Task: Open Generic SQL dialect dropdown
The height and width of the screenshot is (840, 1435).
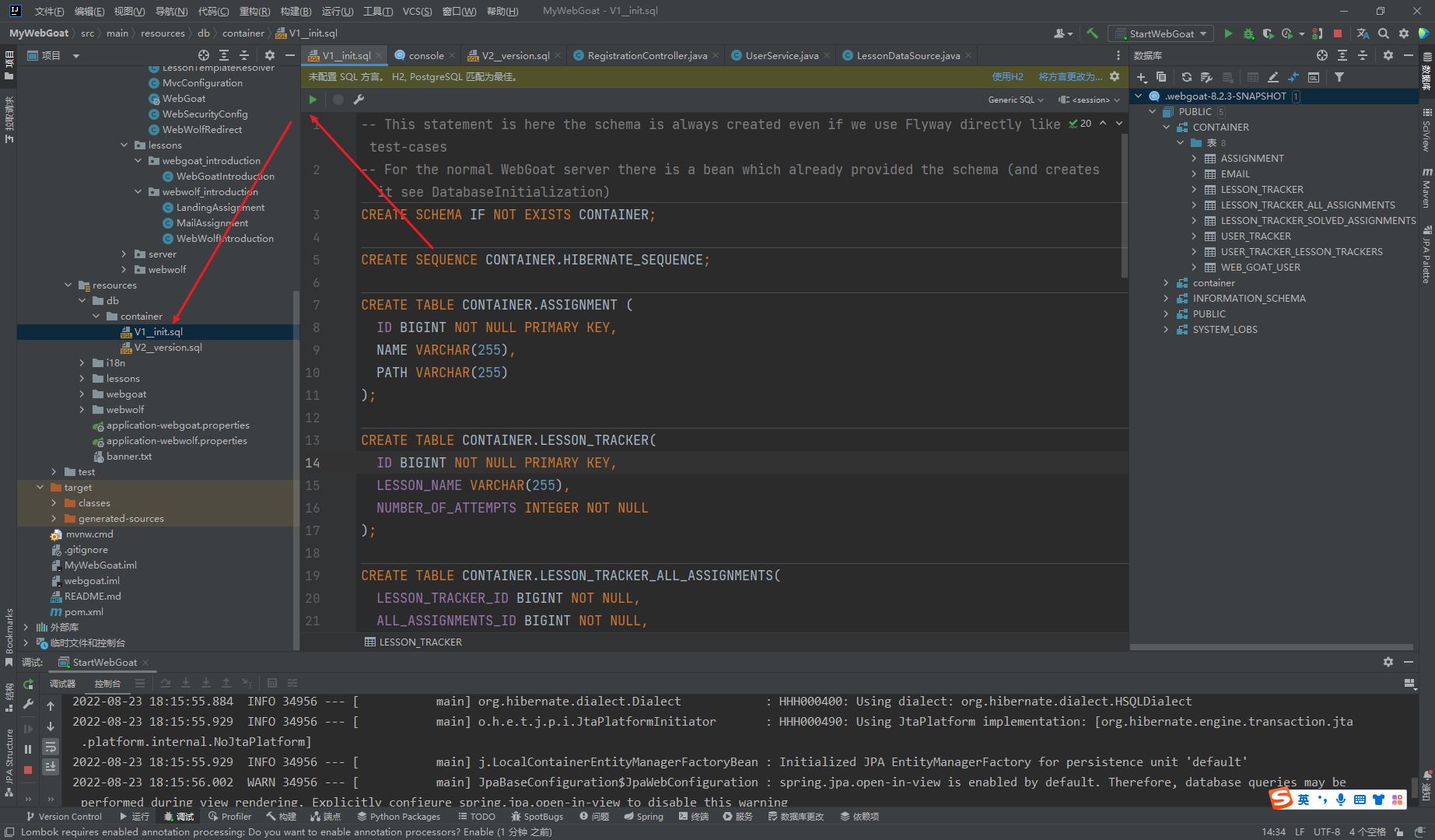Action: coord(1015,100)
